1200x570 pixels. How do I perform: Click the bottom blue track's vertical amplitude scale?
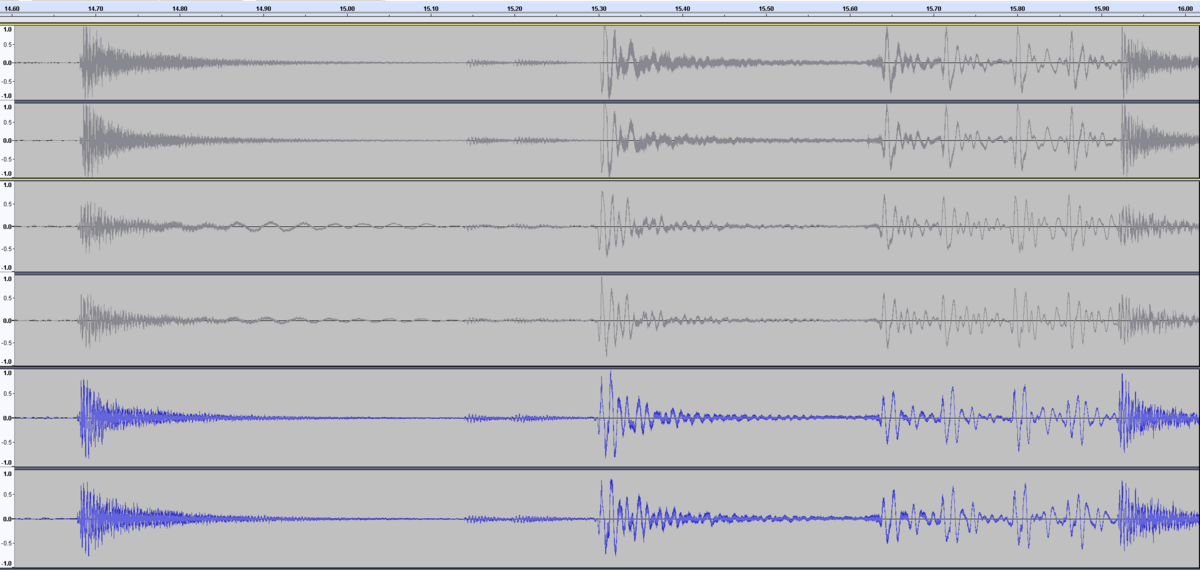pos(8,518)
